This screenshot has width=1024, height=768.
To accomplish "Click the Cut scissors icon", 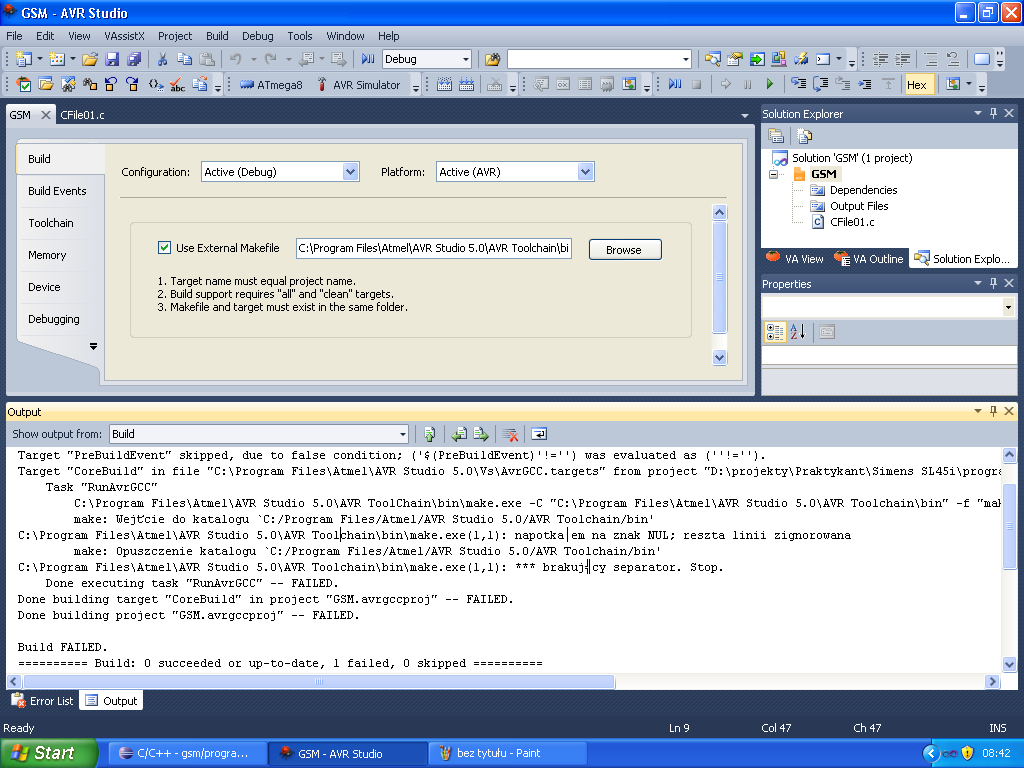I will tap(163, 60).
